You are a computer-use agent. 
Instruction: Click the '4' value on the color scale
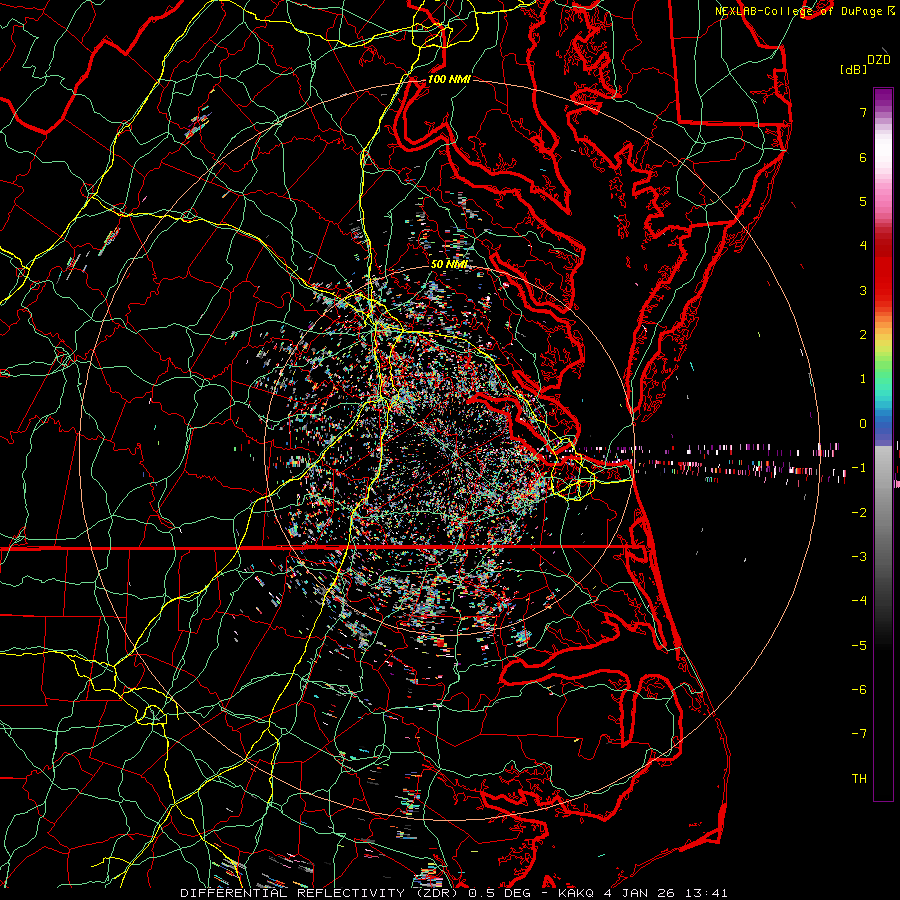click(x=863, y=246)
